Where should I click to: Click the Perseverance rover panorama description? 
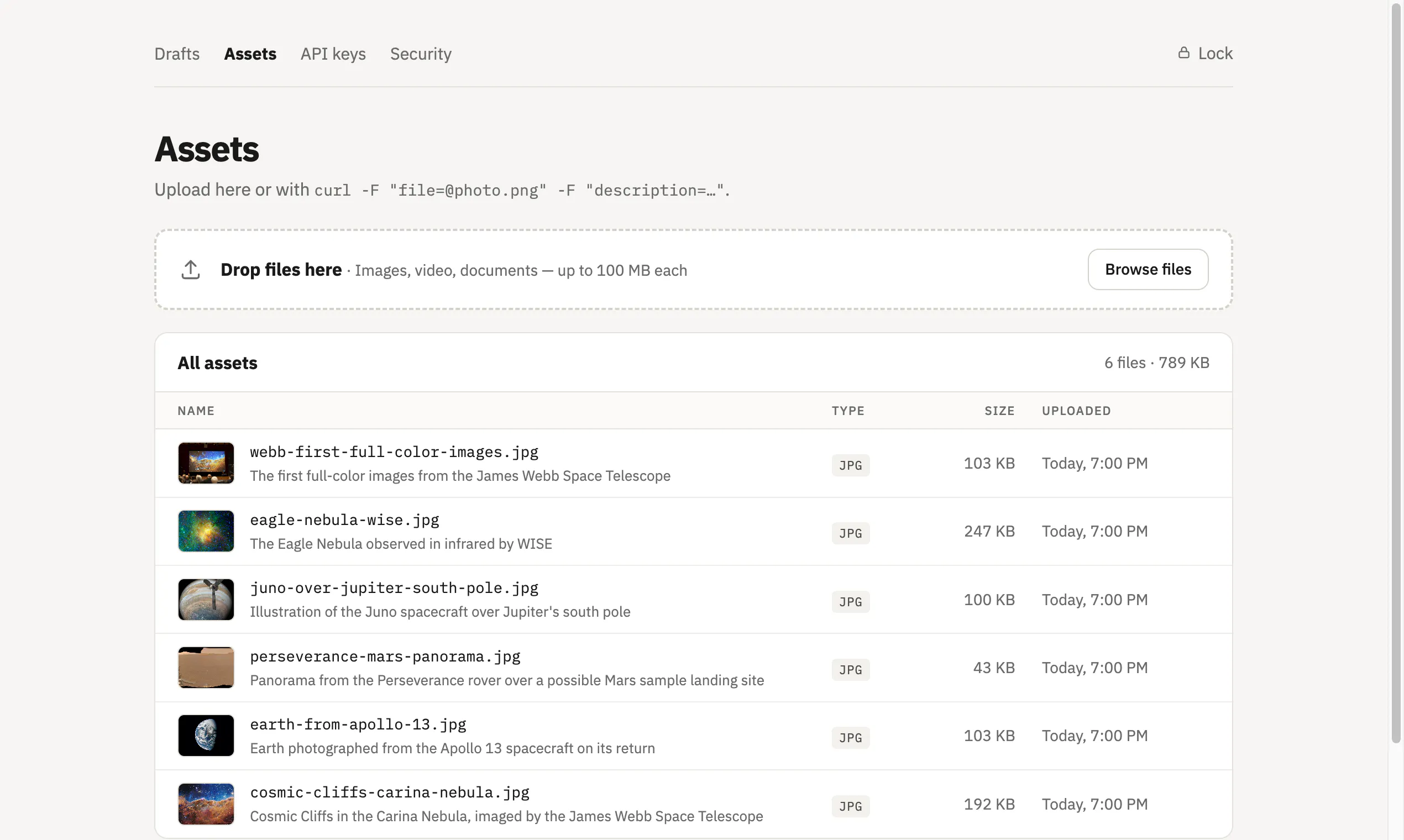point(507,680)
